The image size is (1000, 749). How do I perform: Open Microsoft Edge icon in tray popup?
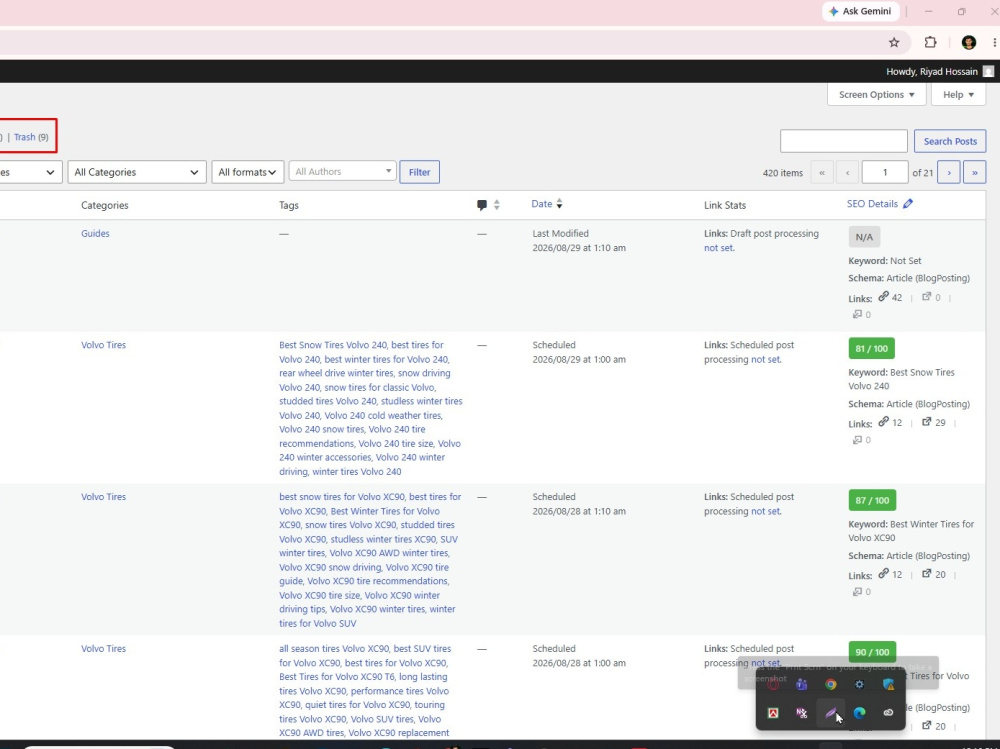pyautogui.click(x=860, y=713)
